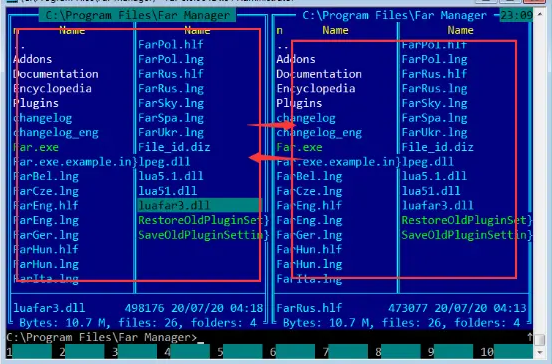Viewport: 552px width, 364px height.
Task: Select lua5.1.dll in right panel
Action: (x=434, y=176)
